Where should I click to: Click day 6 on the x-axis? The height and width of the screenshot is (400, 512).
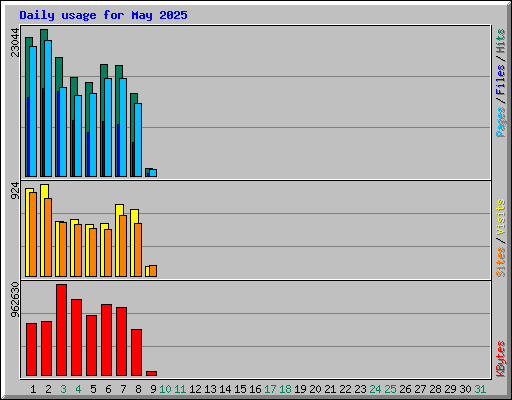click(108, 389)
